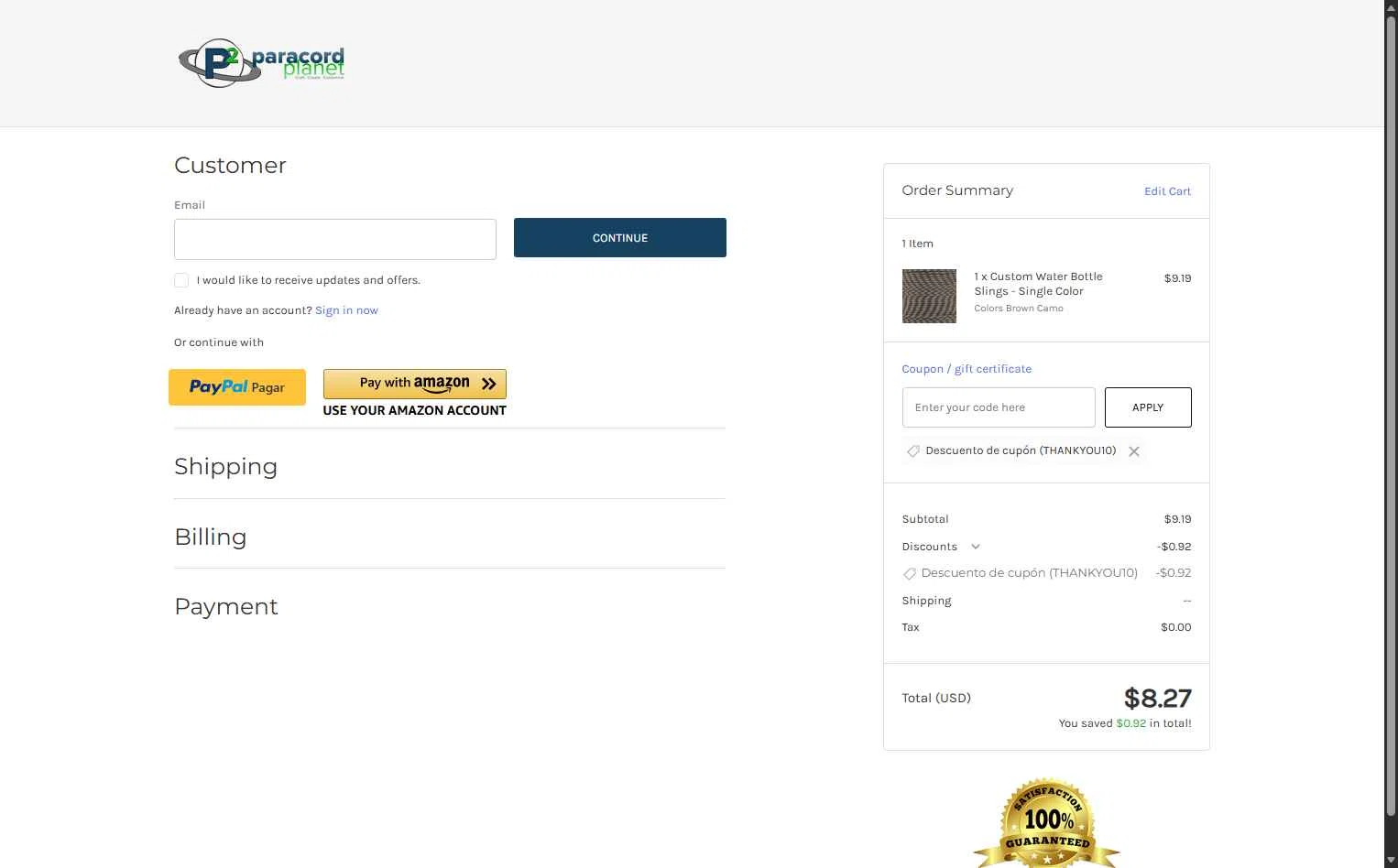Expand the Discounts chevron

(976, 547)
